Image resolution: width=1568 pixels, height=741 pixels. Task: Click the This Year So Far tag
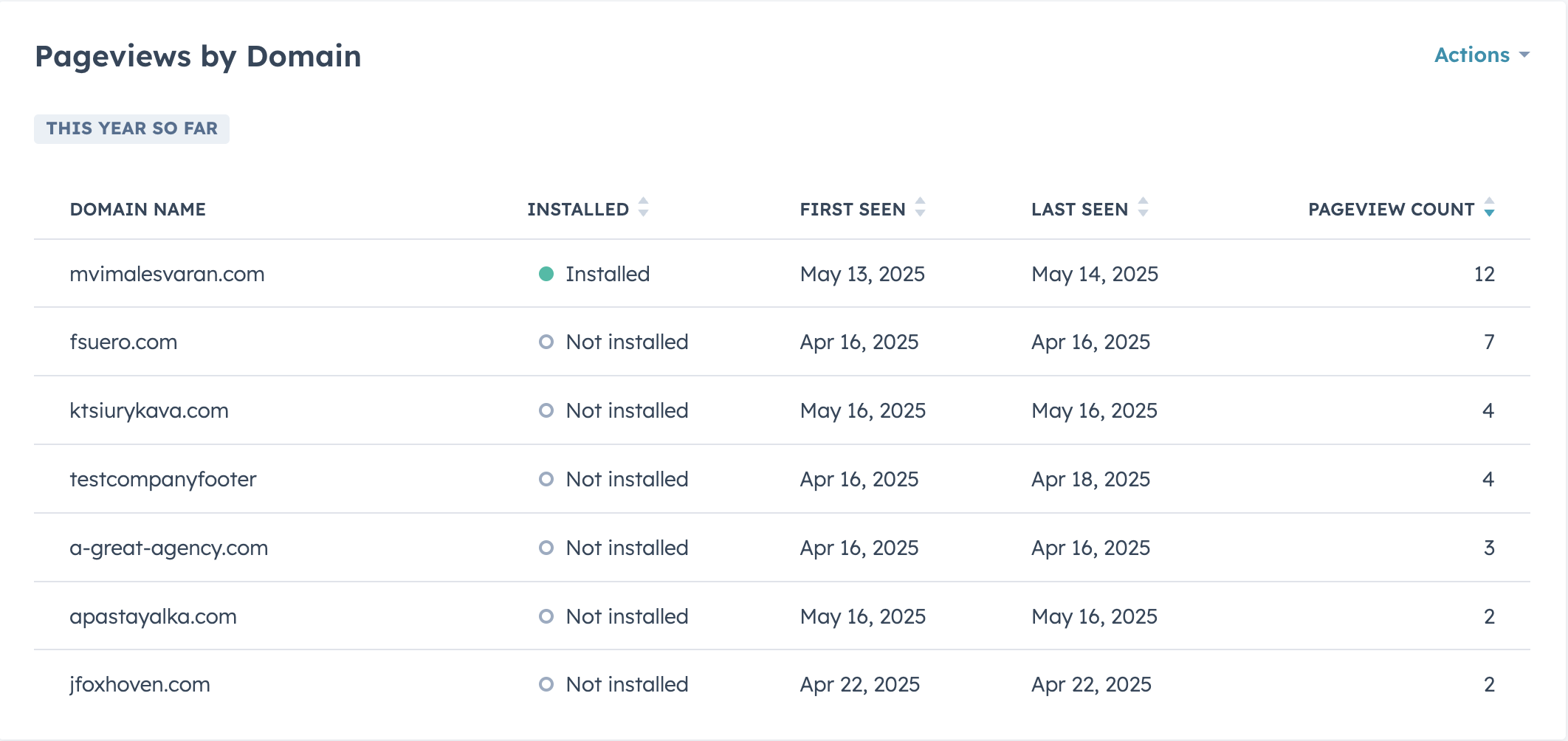(x=132, y=129)
